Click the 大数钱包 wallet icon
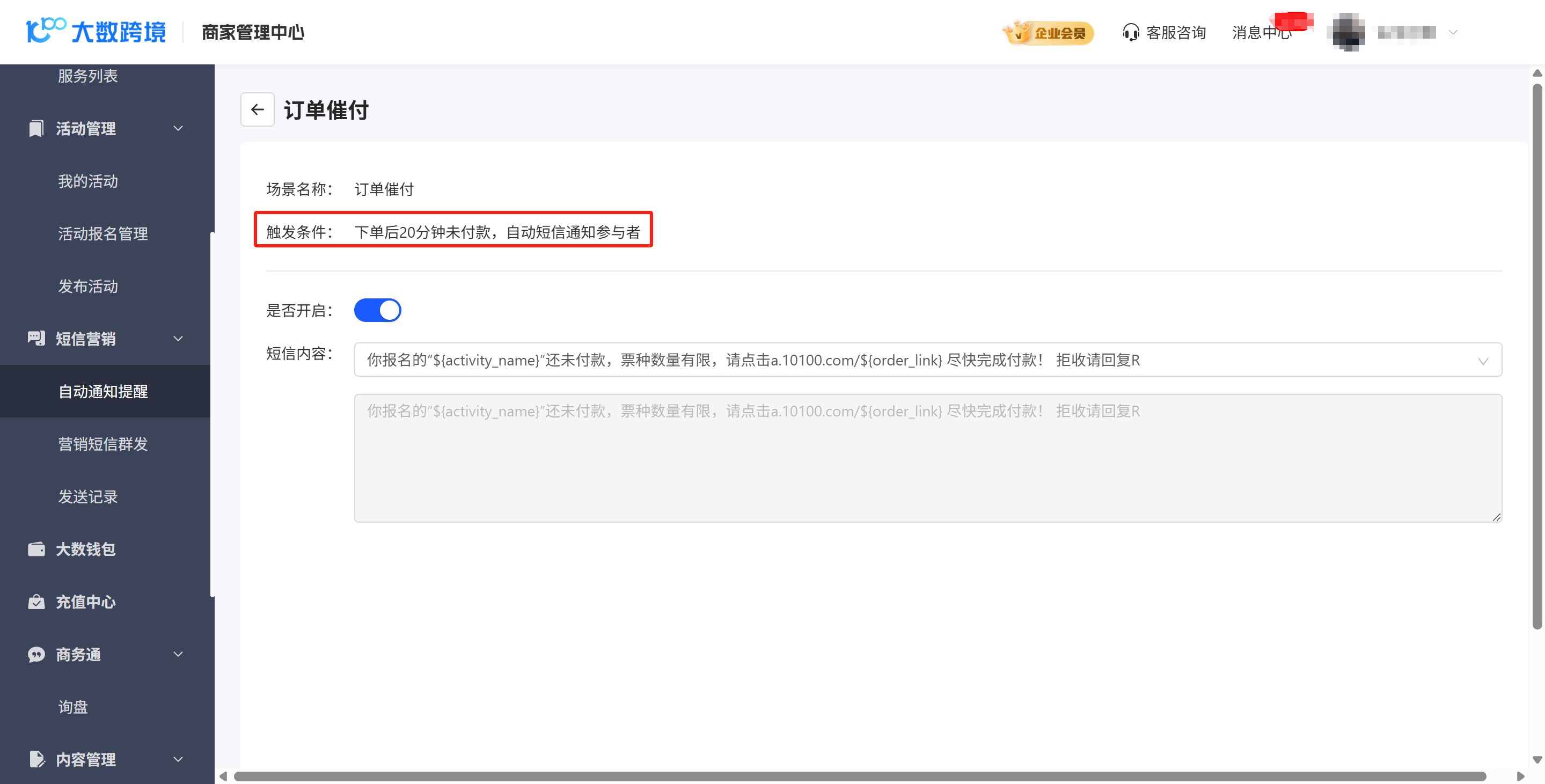Screen dimensions: 1545x784 point(36,549)
